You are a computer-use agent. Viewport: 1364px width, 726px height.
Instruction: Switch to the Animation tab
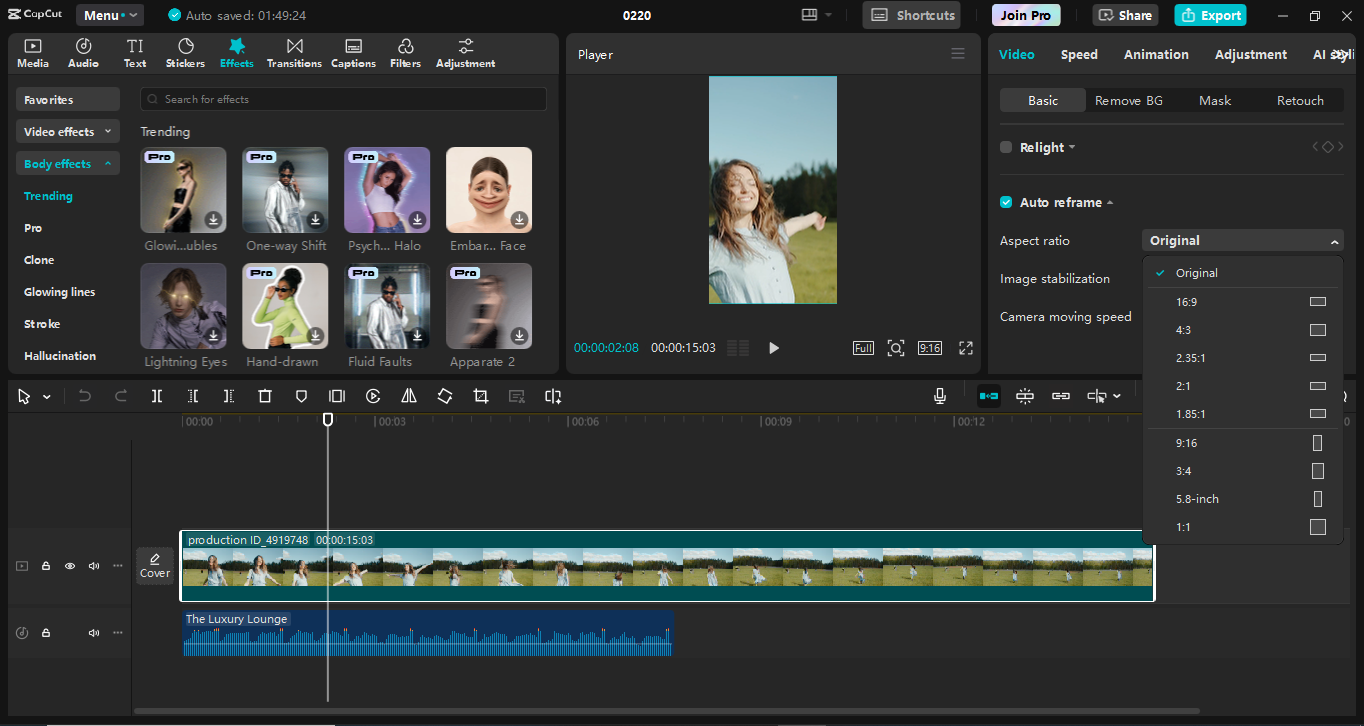tap(1156, 54)
